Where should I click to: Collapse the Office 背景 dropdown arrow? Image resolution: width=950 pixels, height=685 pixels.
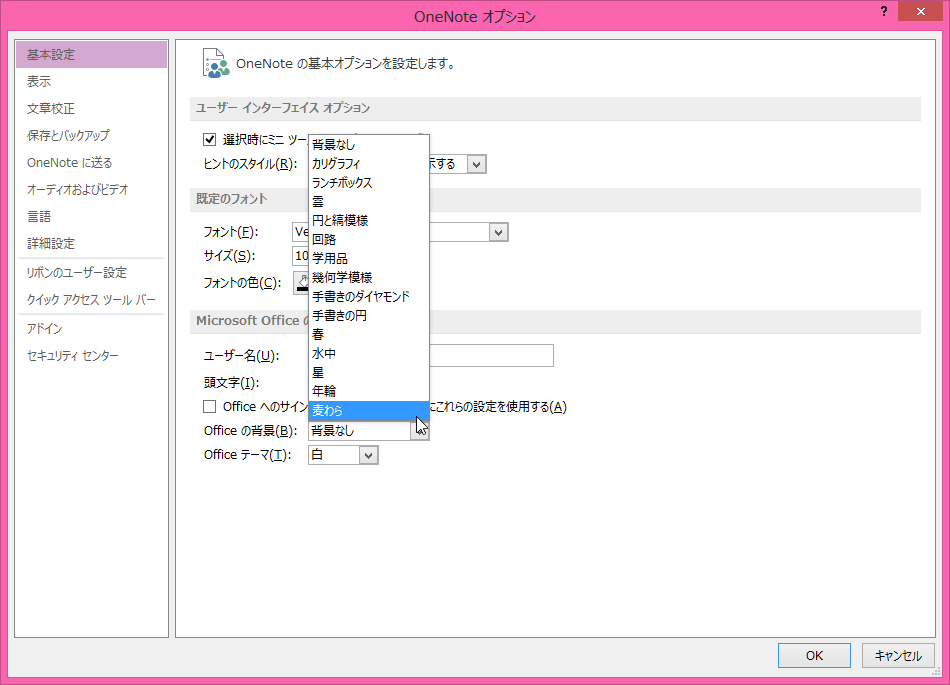coord(420,431)
